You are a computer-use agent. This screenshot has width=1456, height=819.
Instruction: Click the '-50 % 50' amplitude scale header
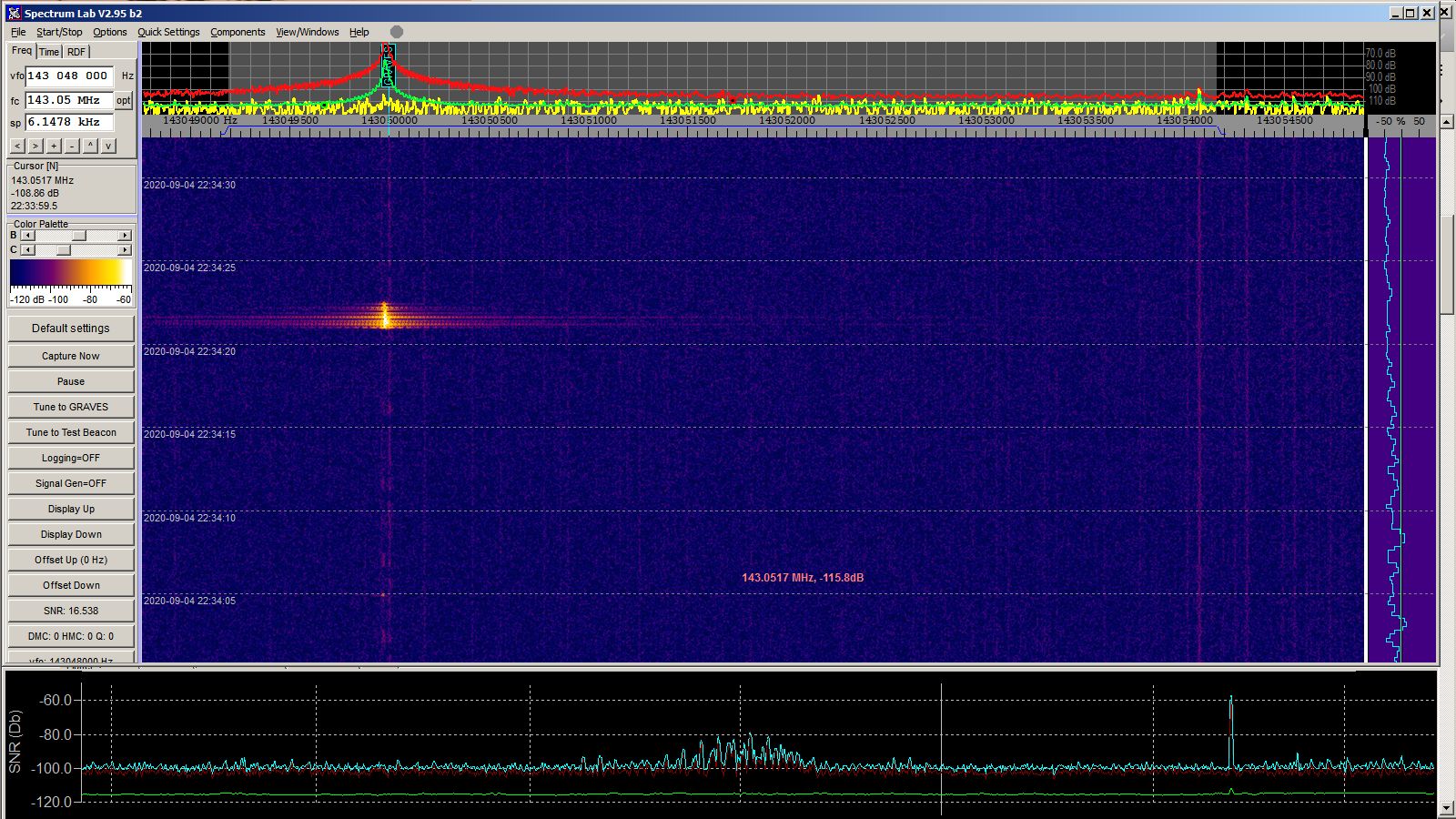tap(1400, 121)
